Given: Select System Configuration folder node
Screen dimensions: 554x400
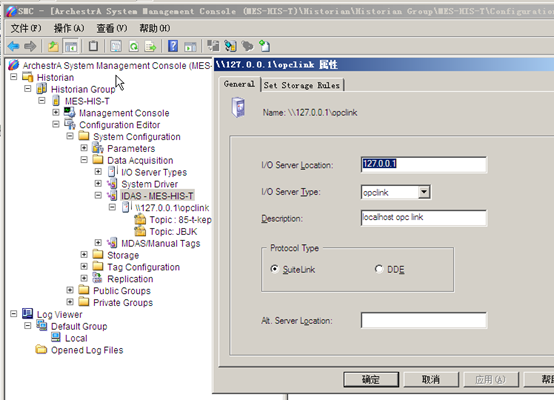Looking at the screenshot, I should 137,137.
